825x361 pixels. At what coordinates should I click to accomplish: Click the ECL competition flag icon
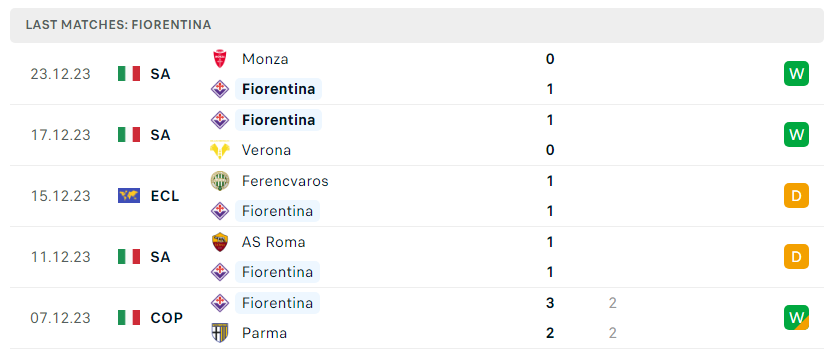coord(129,196)
